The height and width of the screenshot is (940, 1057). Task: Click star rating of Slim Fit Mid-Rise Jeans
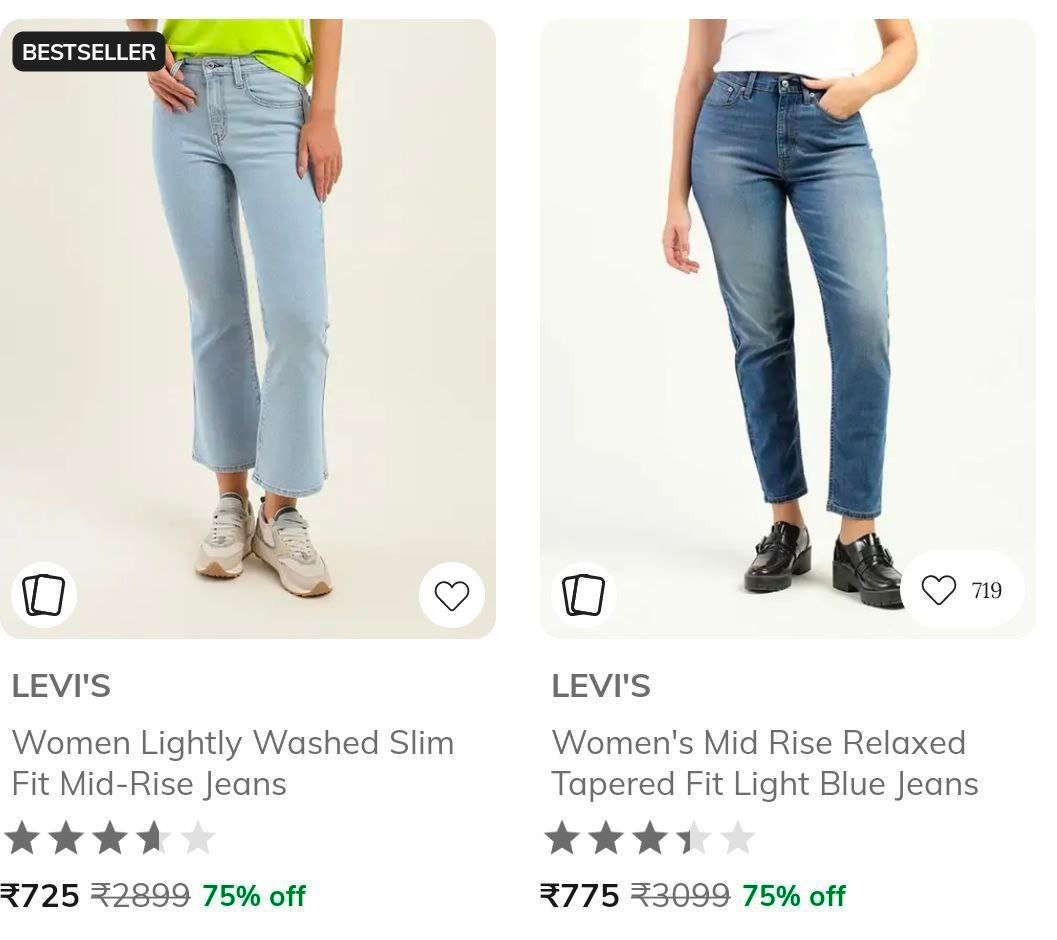click(x=109, y=838)
